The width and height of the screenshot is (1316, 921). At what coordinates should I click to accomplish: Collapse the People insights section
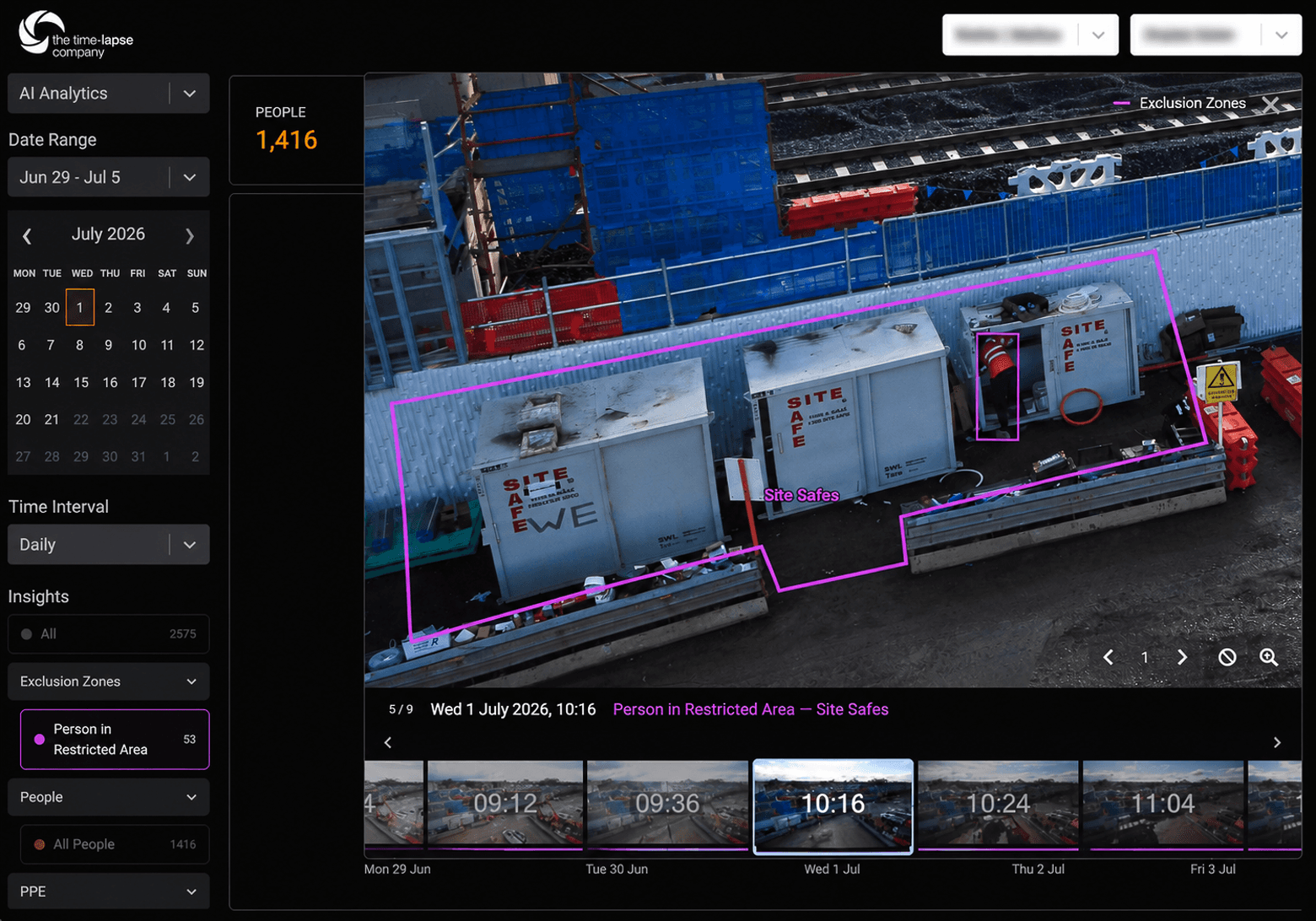click(109, 797)
